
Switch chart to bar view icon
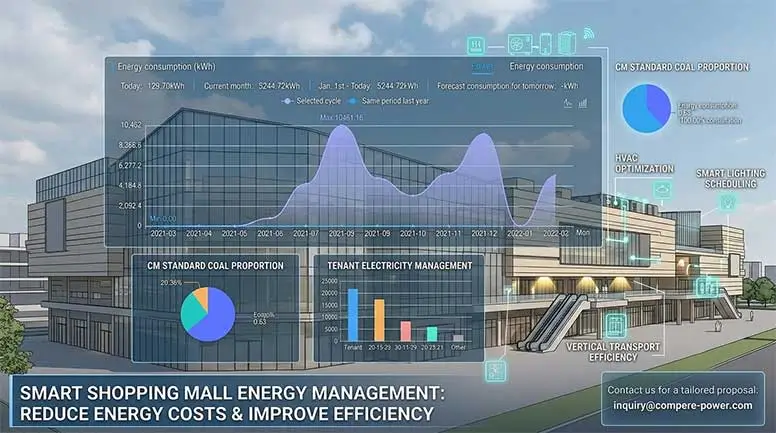[583, 103]
